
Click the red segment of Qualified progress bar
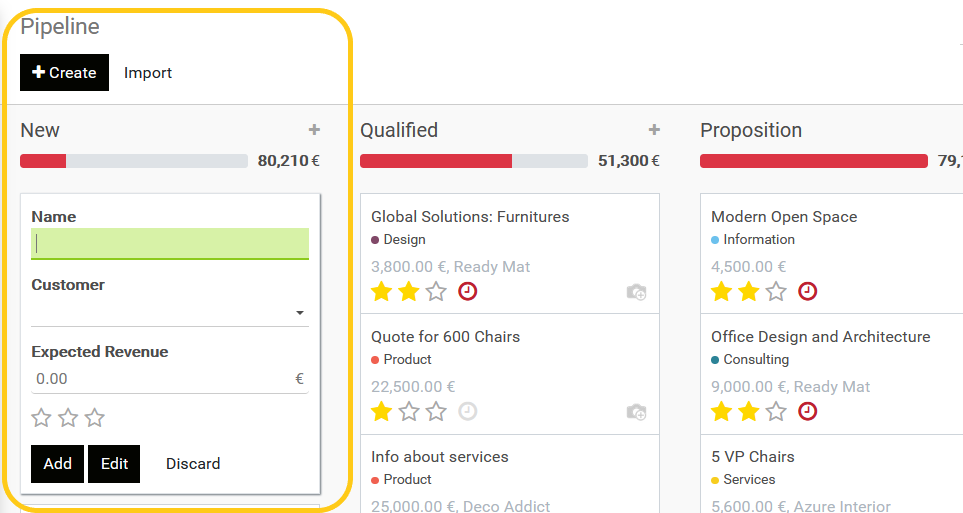(436, 161)
